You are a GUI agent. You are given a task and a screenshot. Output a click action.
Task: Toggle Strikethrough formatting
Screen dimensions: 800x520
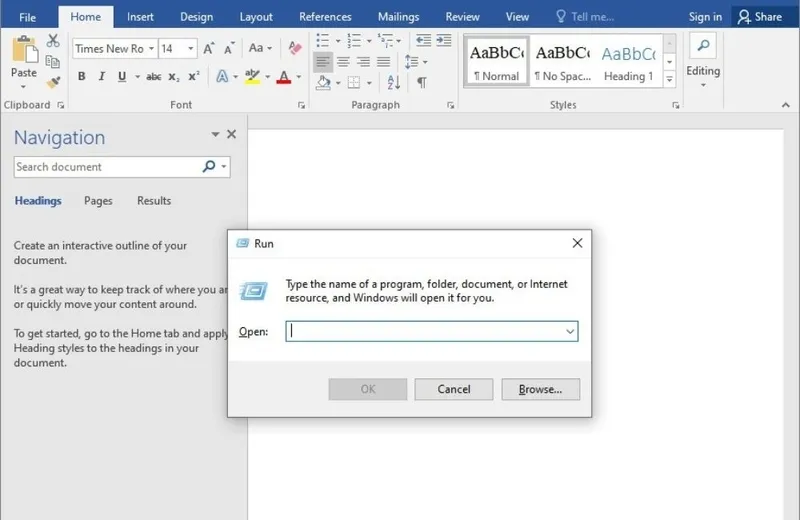click(154, 77)
